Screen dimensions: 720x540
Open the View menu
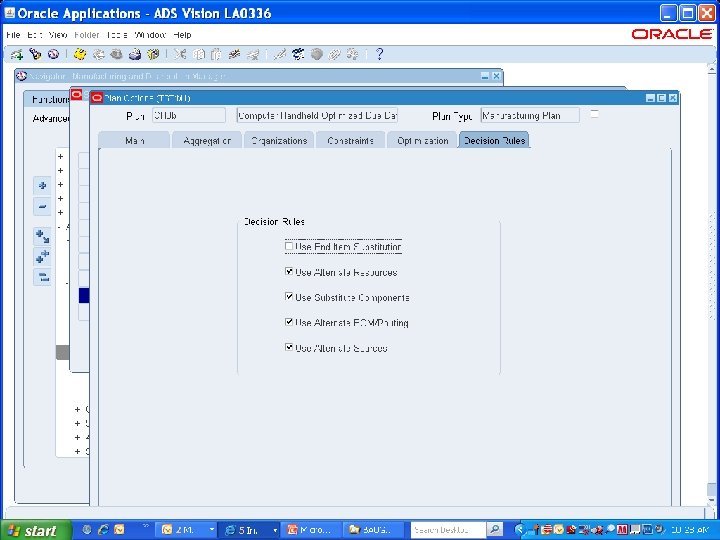[x=58, y=35]
